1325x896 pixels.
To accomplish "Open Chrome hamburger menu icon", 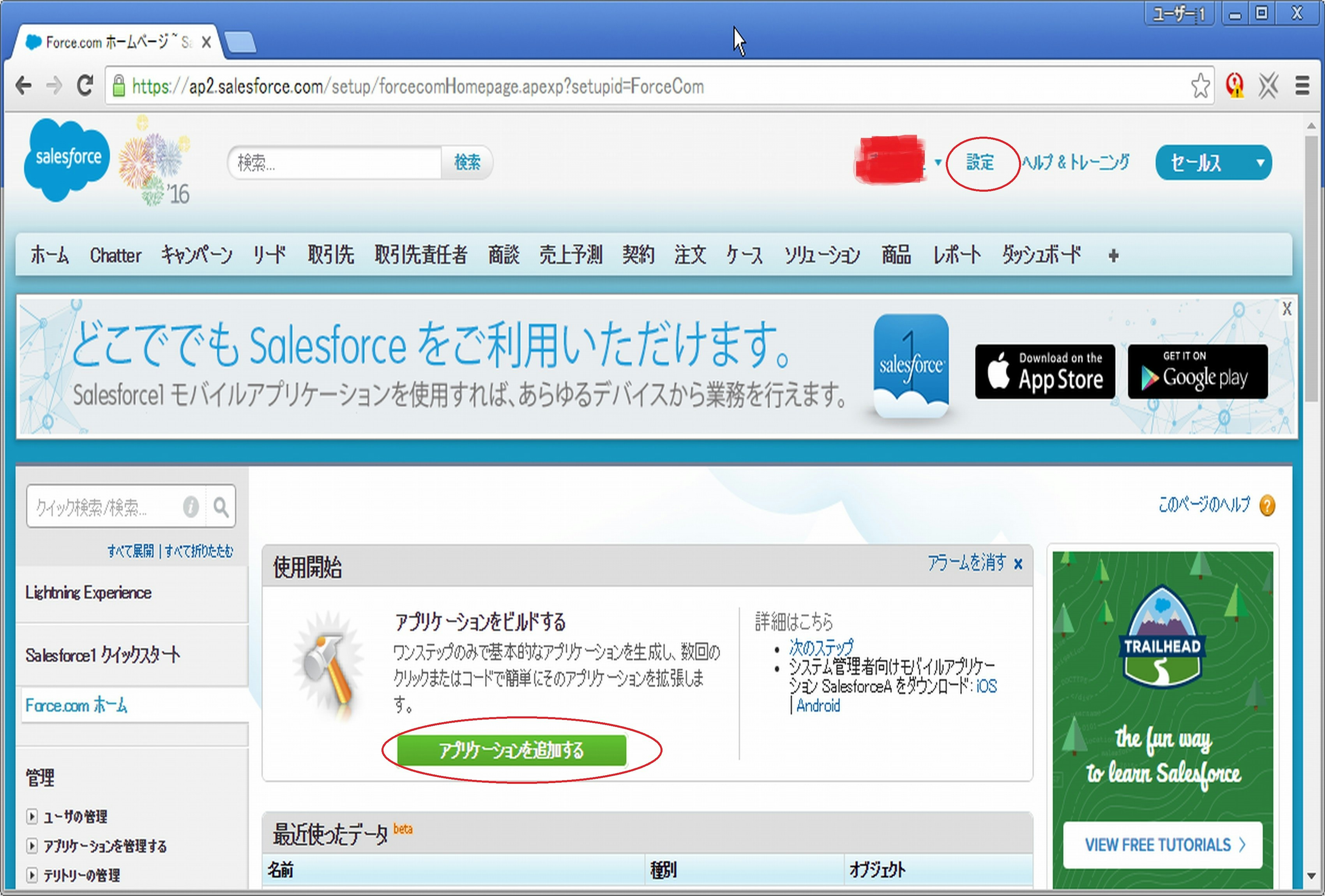I will click(1302, 86).
